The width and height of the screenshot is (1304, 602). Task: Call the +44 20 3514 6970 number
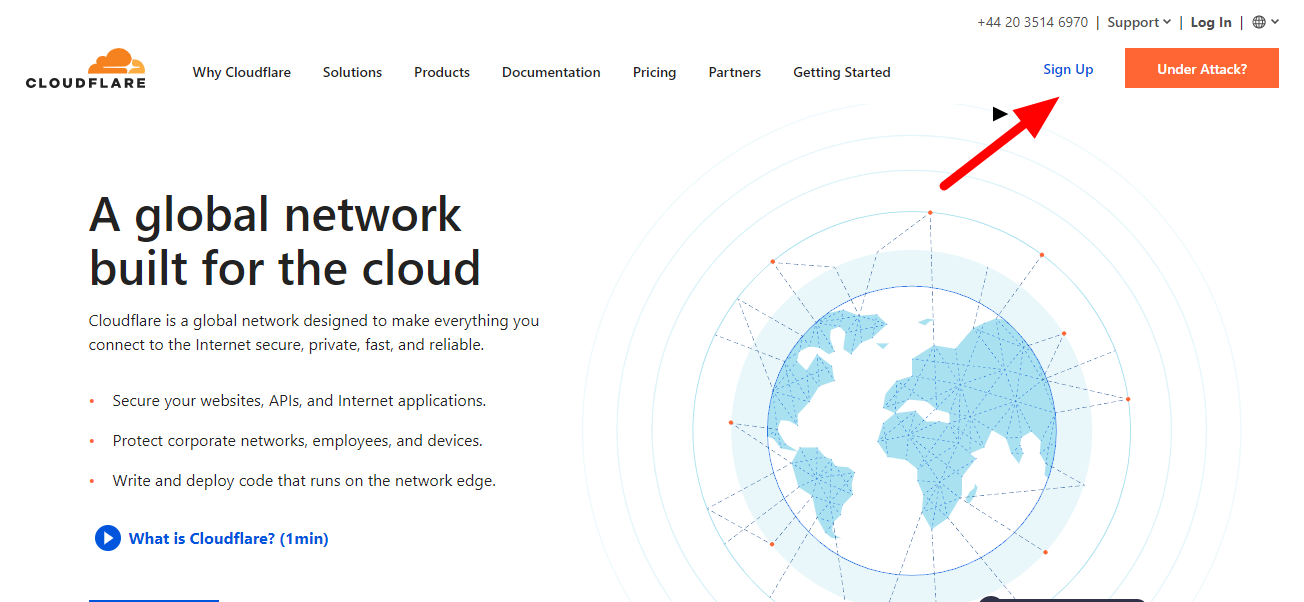(1033, 22)
